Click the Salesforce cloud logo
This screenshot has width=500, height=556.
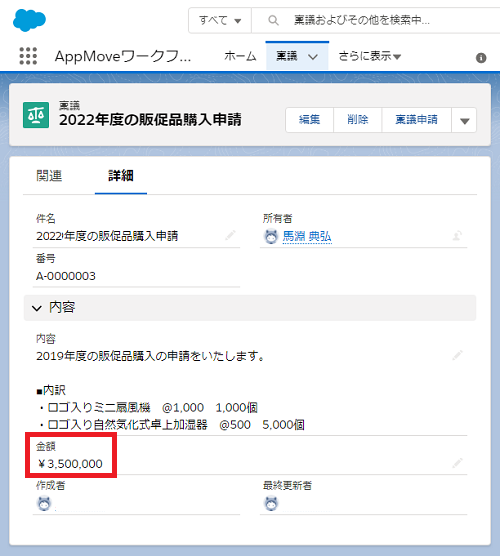[29, 20]
